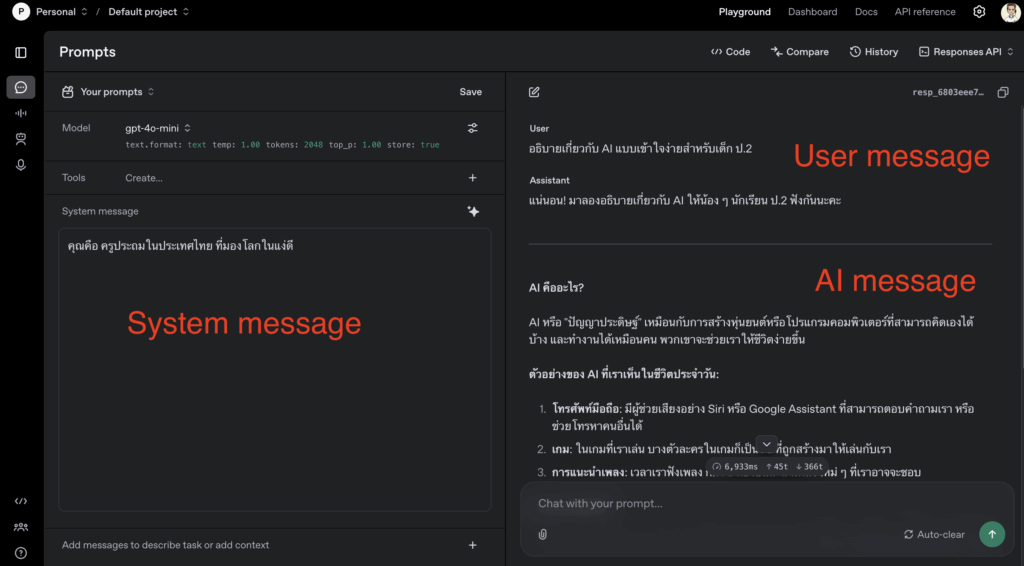
Task: Open the assistants robot sidebar icon
Action: click(x=21, y=139)
